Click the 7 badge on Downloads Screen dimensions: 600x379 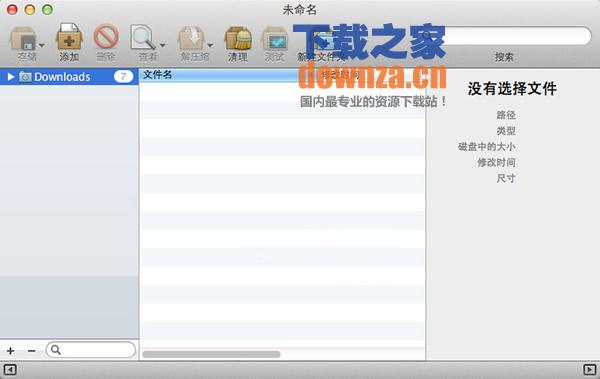123,77
